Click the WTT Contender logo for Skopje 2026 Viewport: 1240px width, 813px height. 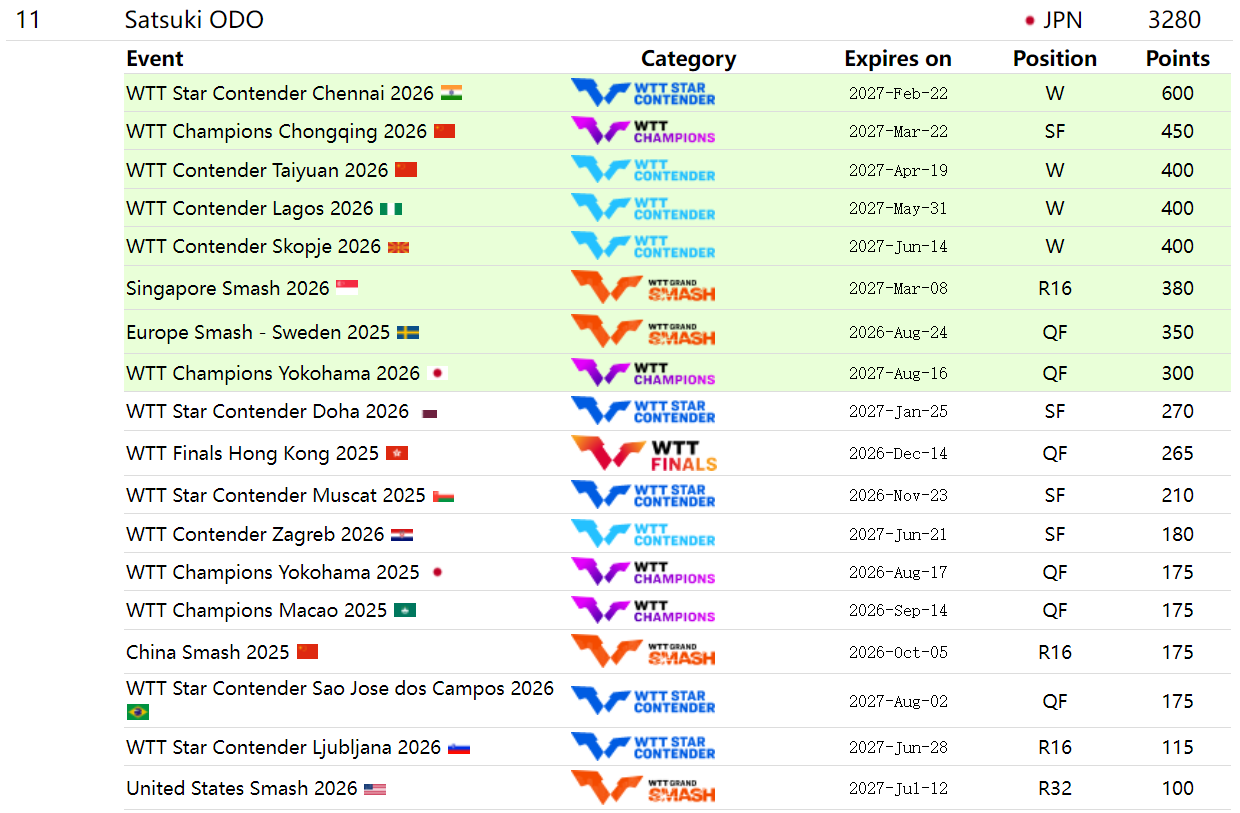[643, 246]
